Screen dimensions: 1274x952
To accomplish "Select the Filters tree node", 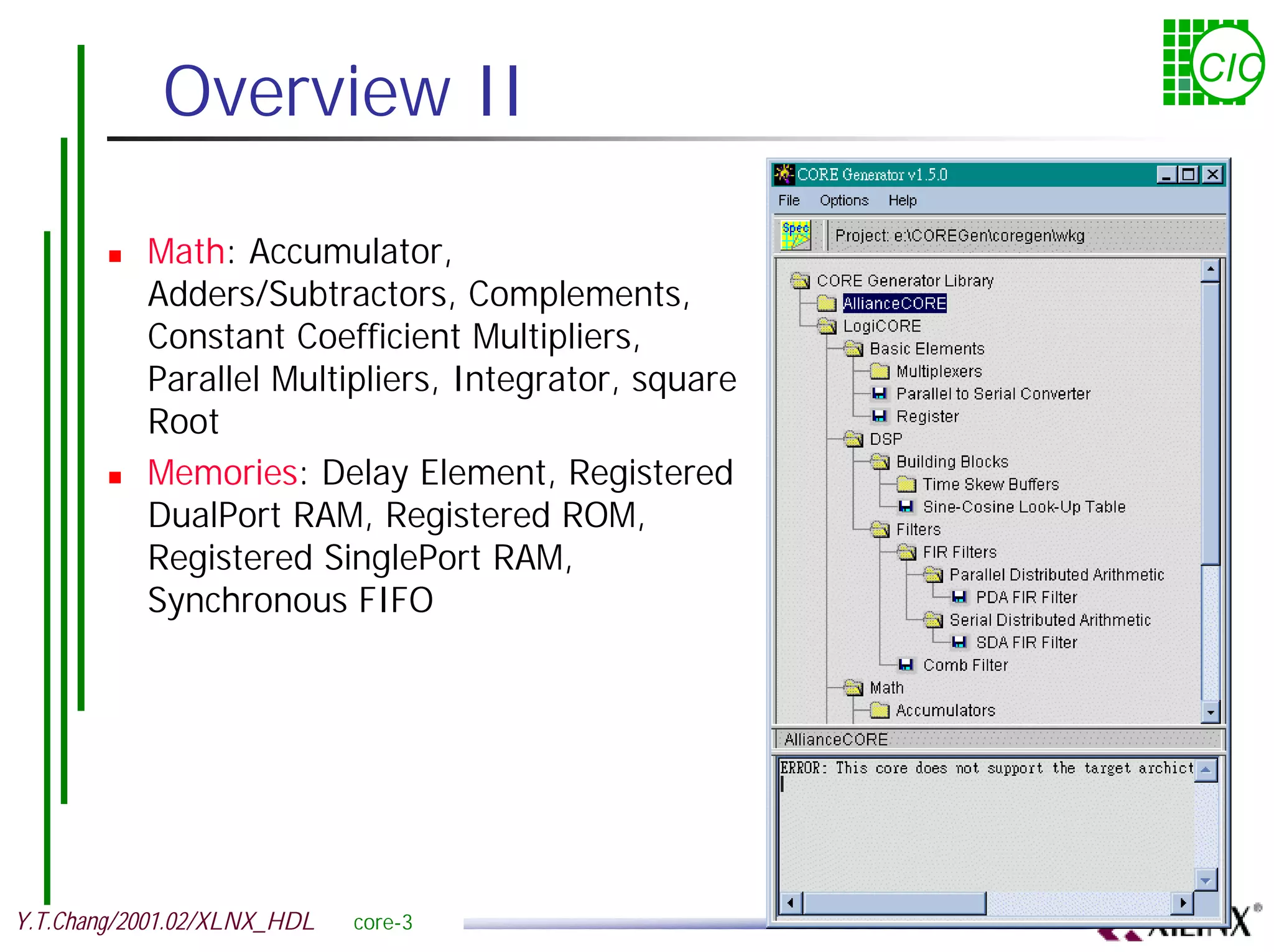I will tap(918, 529).
